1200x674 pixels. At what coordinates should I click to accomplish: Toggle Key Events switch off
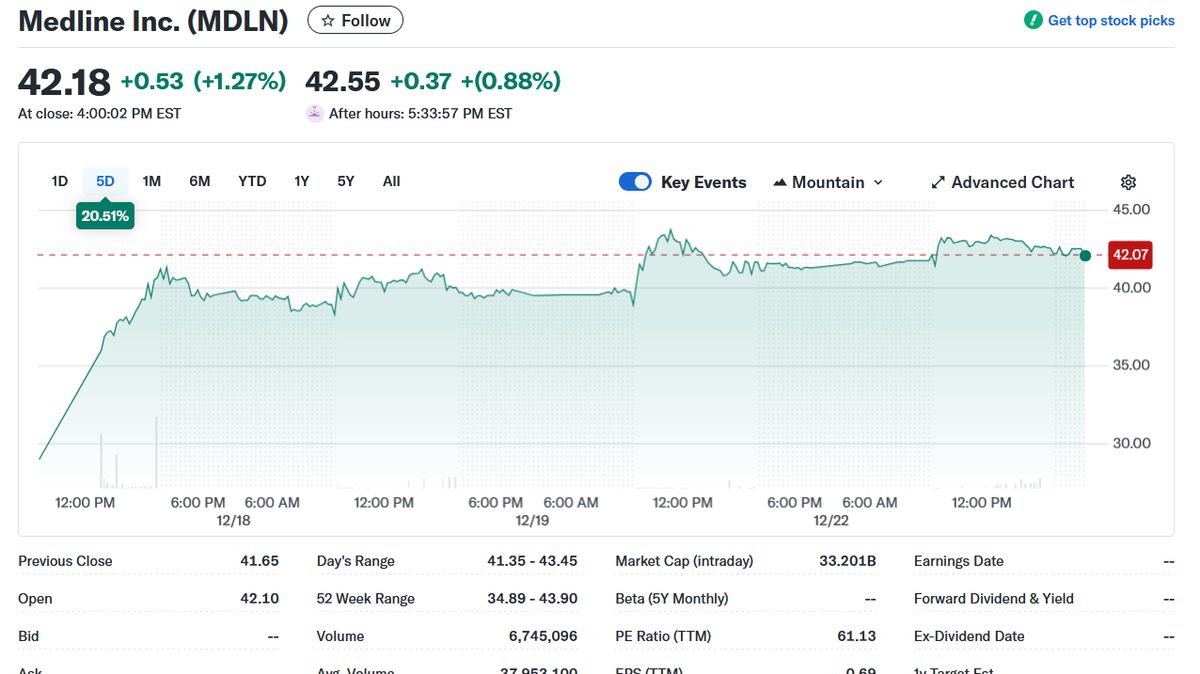click(635, 182)
